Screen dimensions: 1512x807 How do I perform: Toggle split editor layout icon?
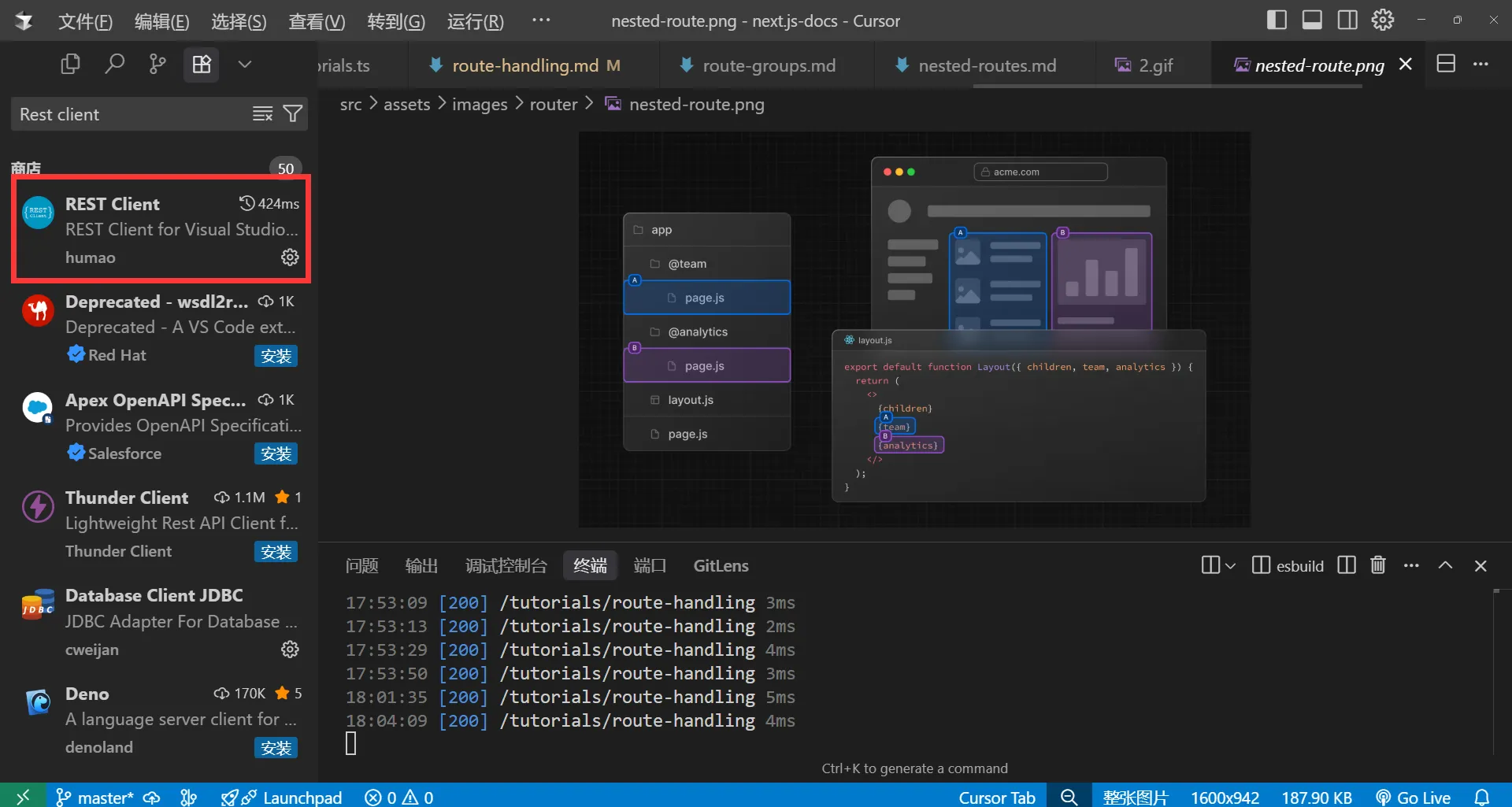click(x=1446, y=64)
